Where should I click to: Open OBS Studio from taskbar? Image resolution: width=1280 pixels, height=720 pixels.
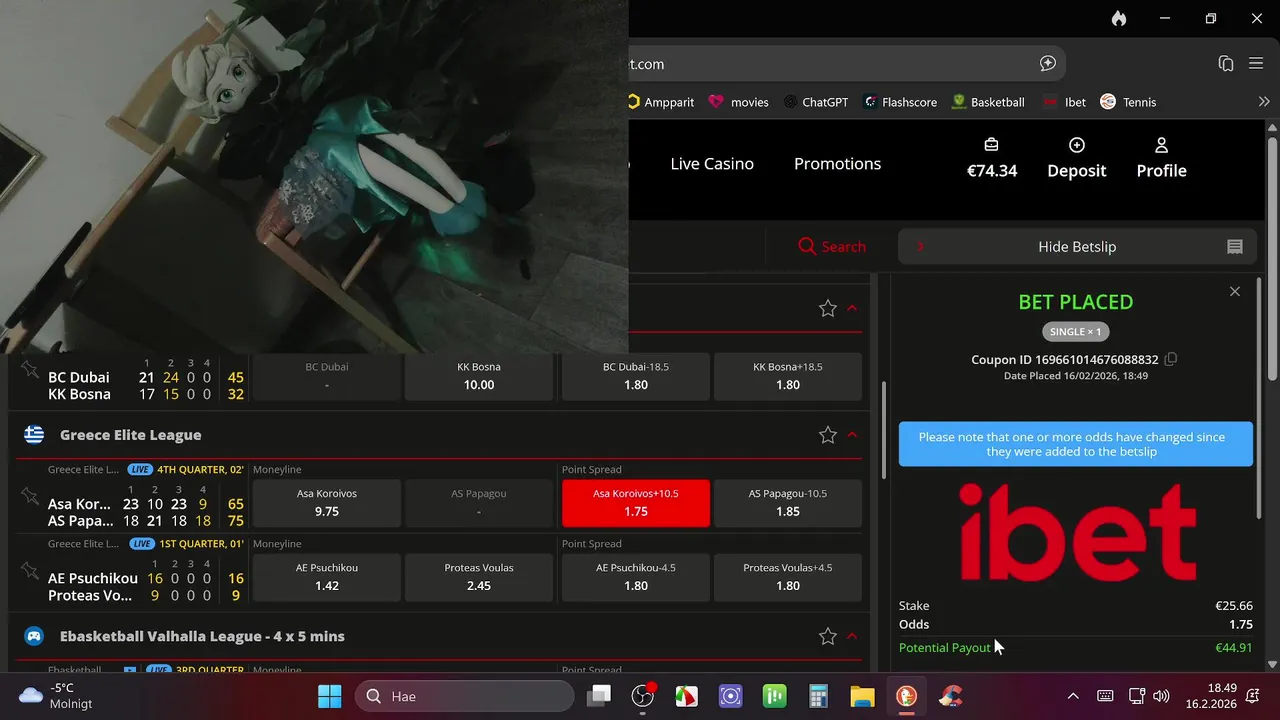pyautogui.click(x=643, y=696)
